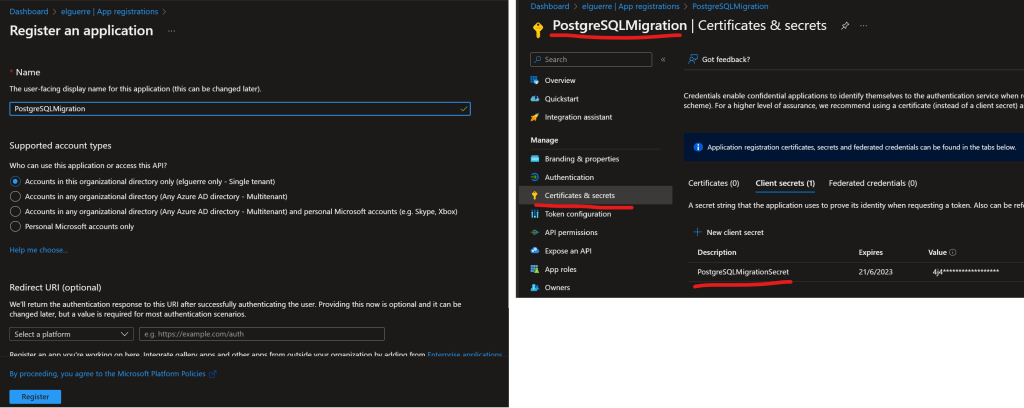1024x408 pixels.
Task: Select single tenant account type option
Action: (14, 181)
